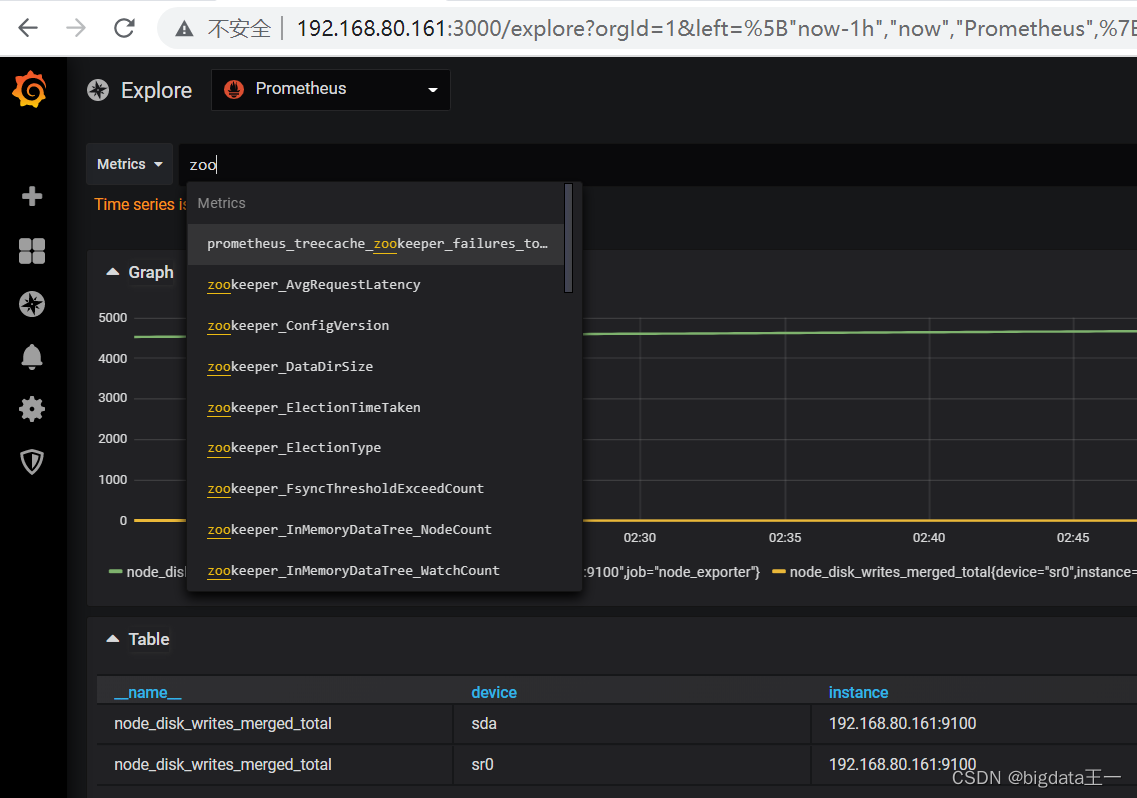Click the browser forward arrow

click(x=75, y=28)
